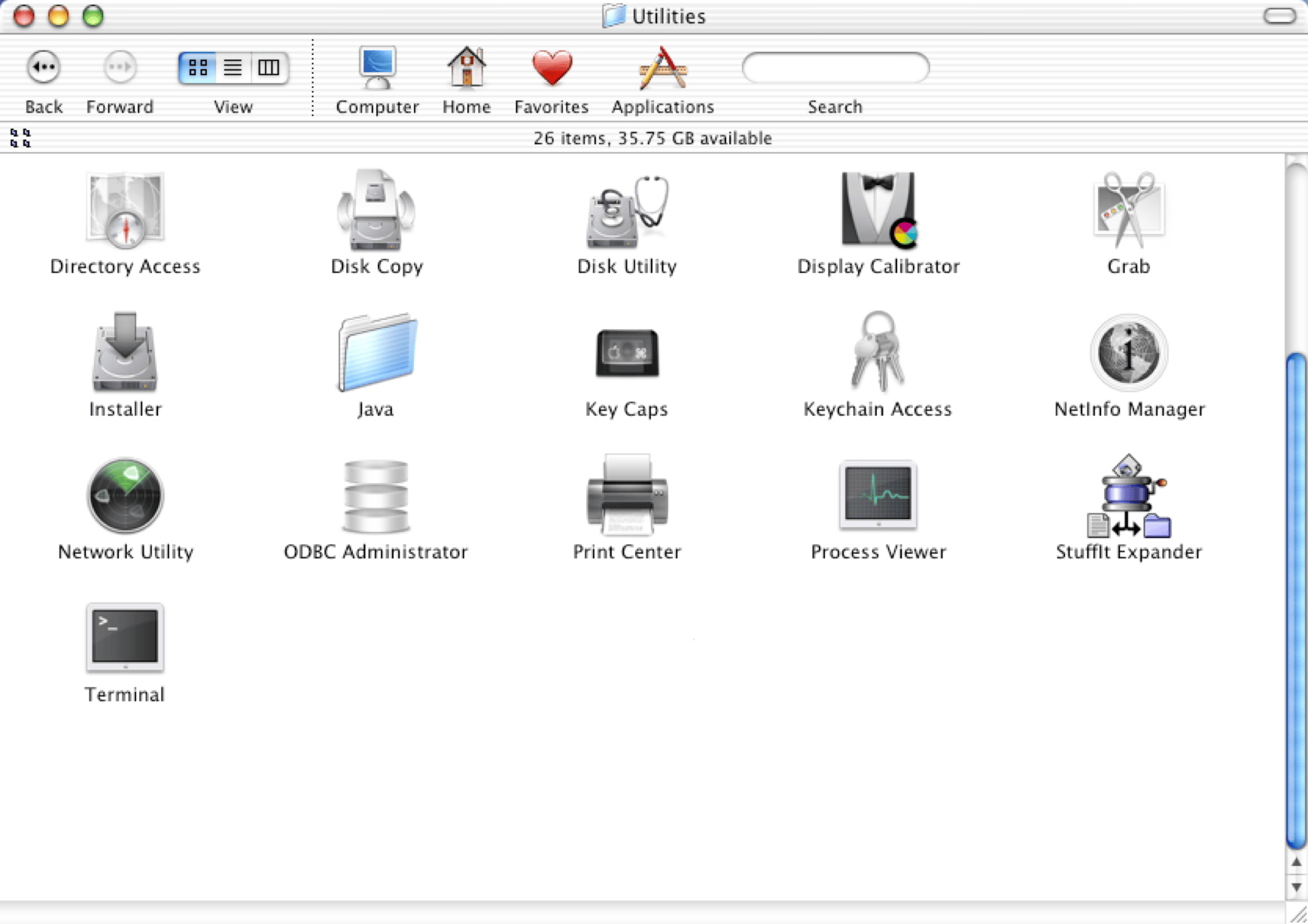
Task: Select the ODBC Administrator icon
Action: click(376, 496)
